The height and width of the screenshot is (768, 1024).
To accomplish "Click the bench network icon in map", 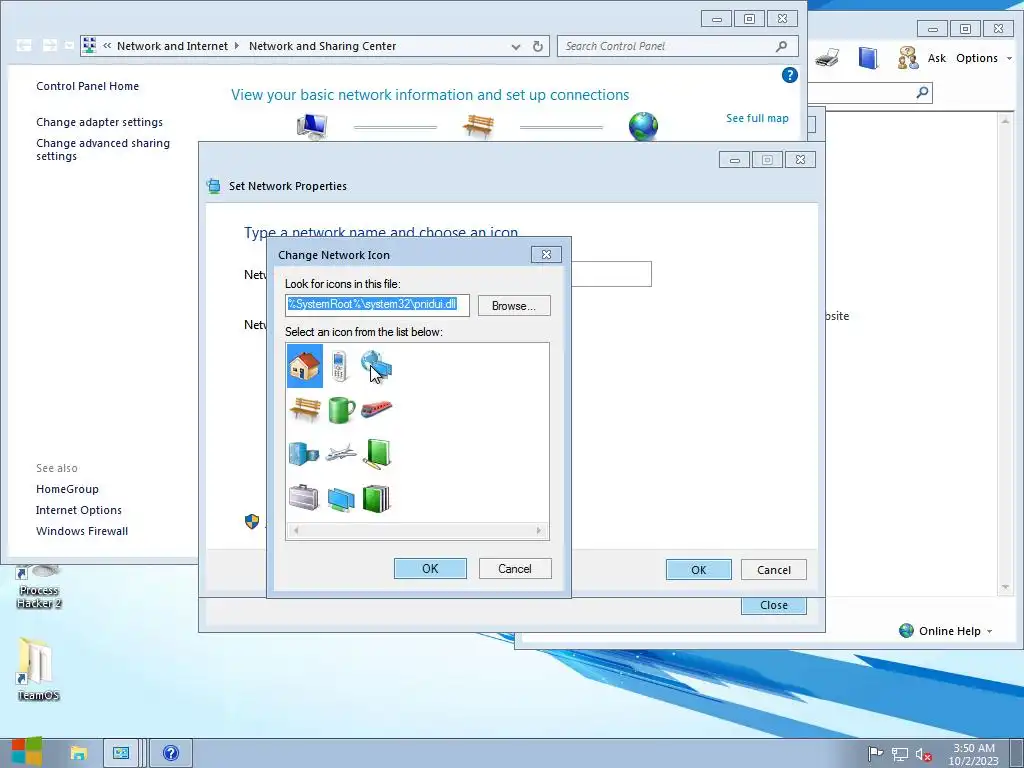I will (x=478, y=125).
